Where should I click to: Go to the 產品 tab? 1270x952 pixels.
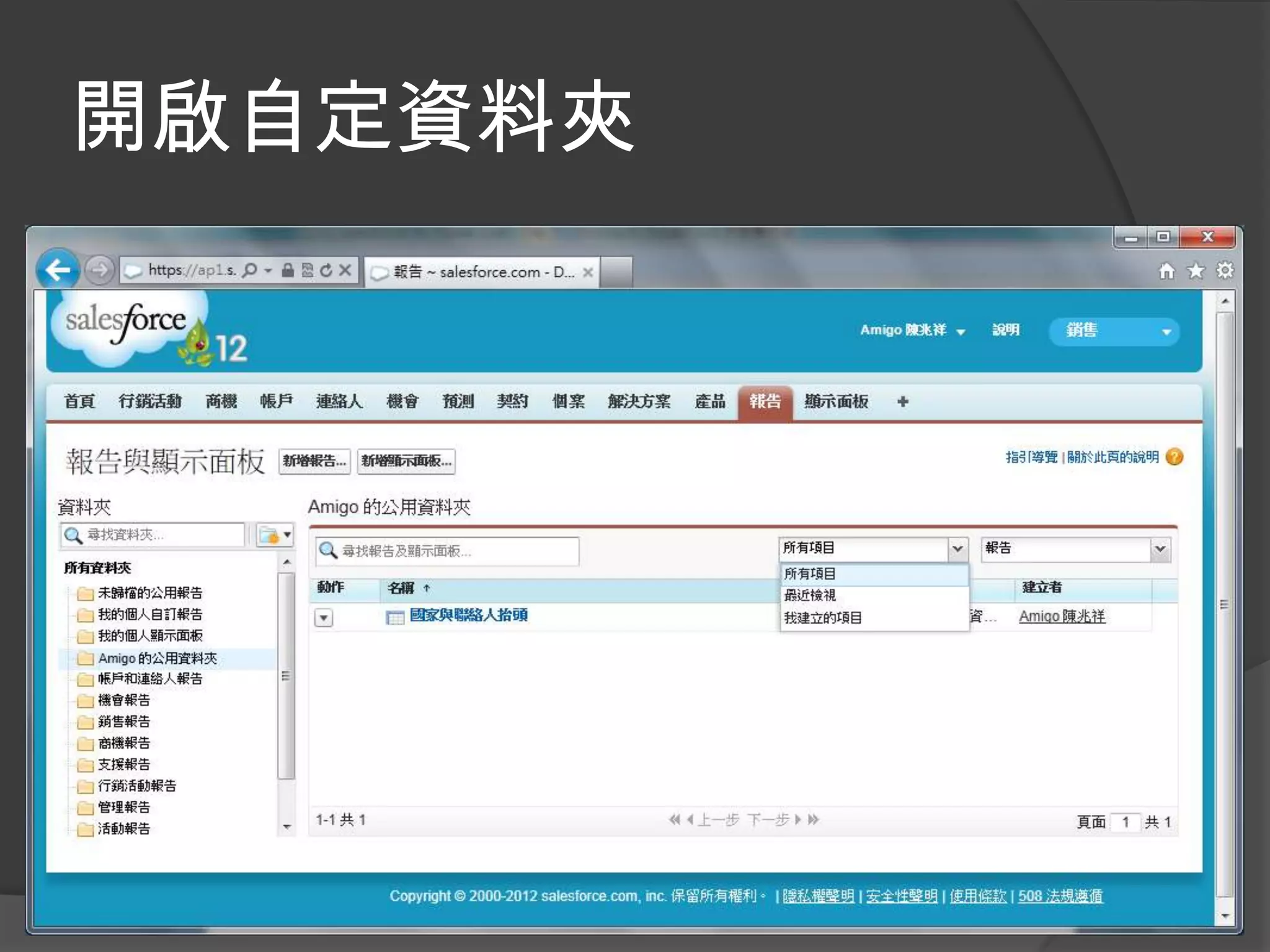tap(710, 402)
